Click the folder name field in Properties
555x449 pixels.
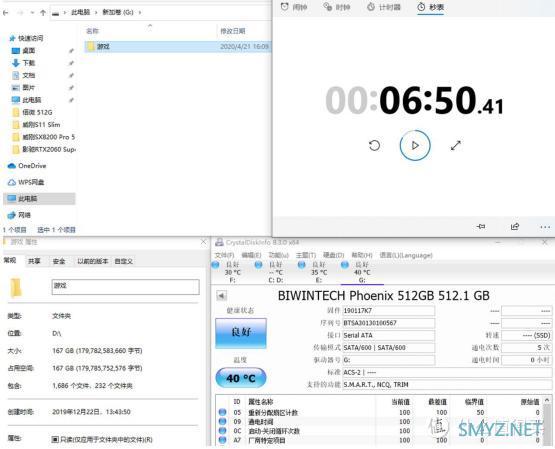(x=126, y=287)
